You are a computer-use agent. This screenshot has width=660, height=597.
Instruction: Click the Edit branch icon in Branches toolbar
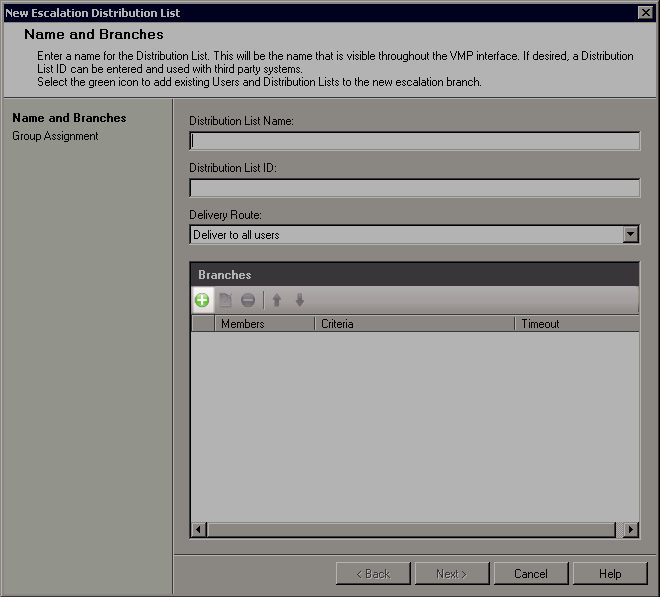click(x=226, y=300)
